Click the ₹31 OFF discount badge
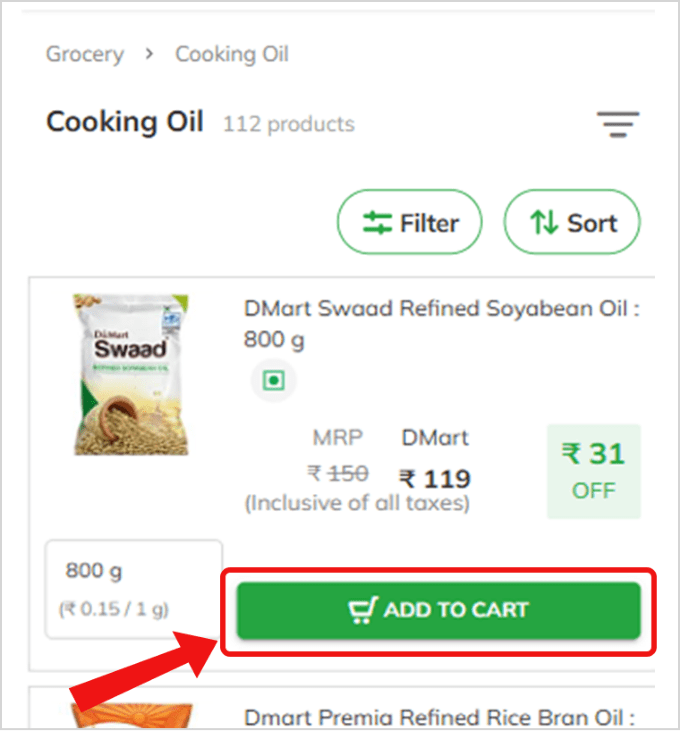The height and width of the screenshot is (731, 680). tap(594, 470)
